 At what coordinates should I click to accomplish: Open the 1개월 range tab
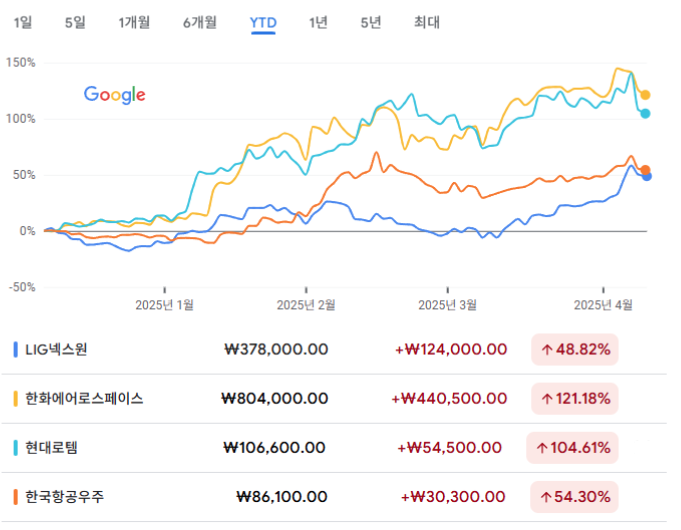(134, 22)
